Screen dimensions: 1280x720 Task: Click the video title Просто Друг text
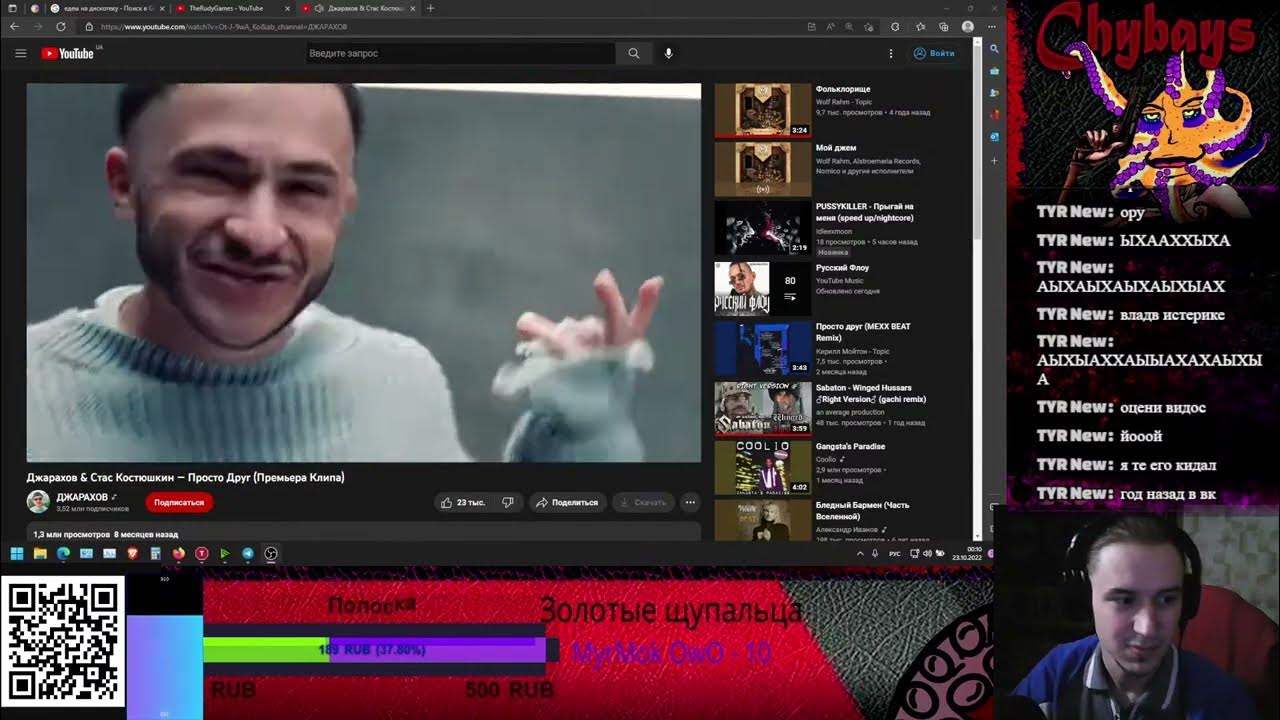(x=185, y=477)
